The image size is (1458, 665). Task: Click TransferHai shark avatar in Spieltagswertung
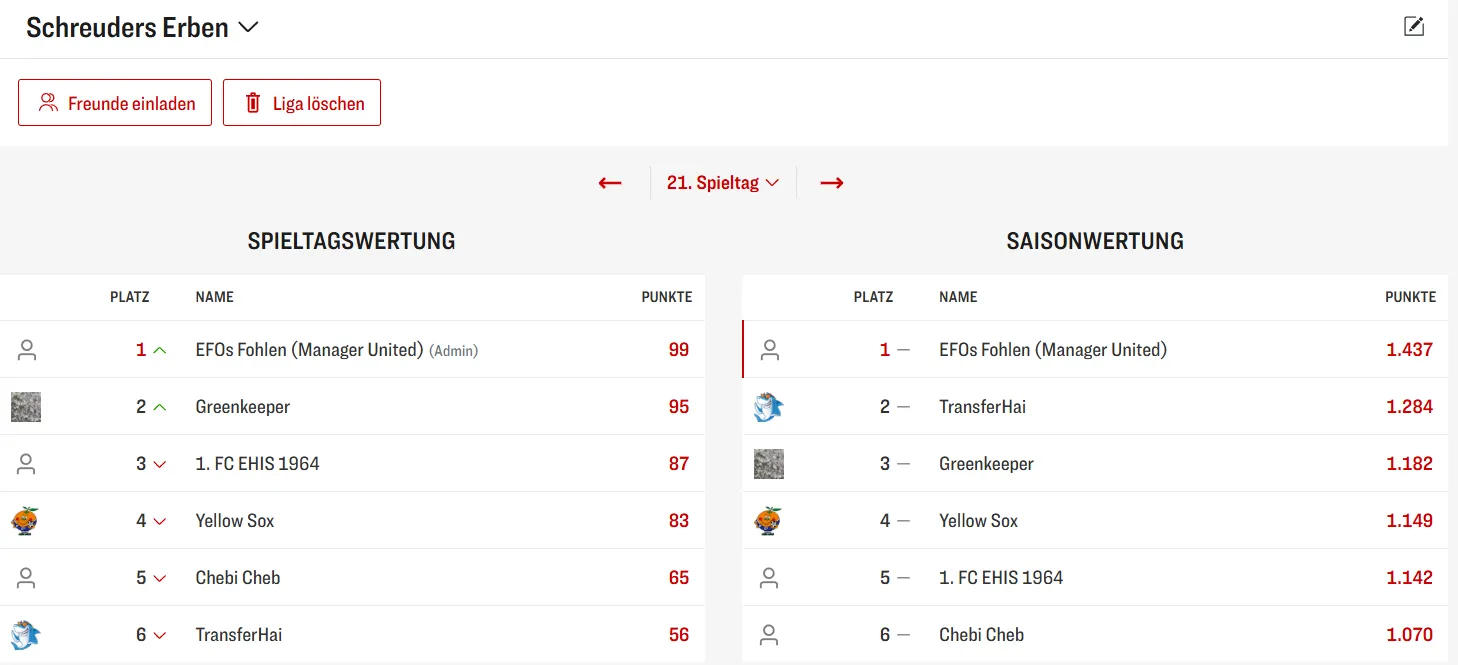(x=25, y=635)
